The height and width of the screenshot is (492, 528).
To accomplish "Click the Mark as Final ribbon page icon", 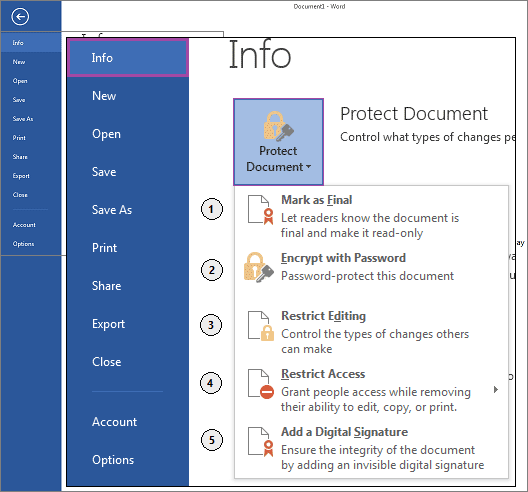I will [261, 209].
